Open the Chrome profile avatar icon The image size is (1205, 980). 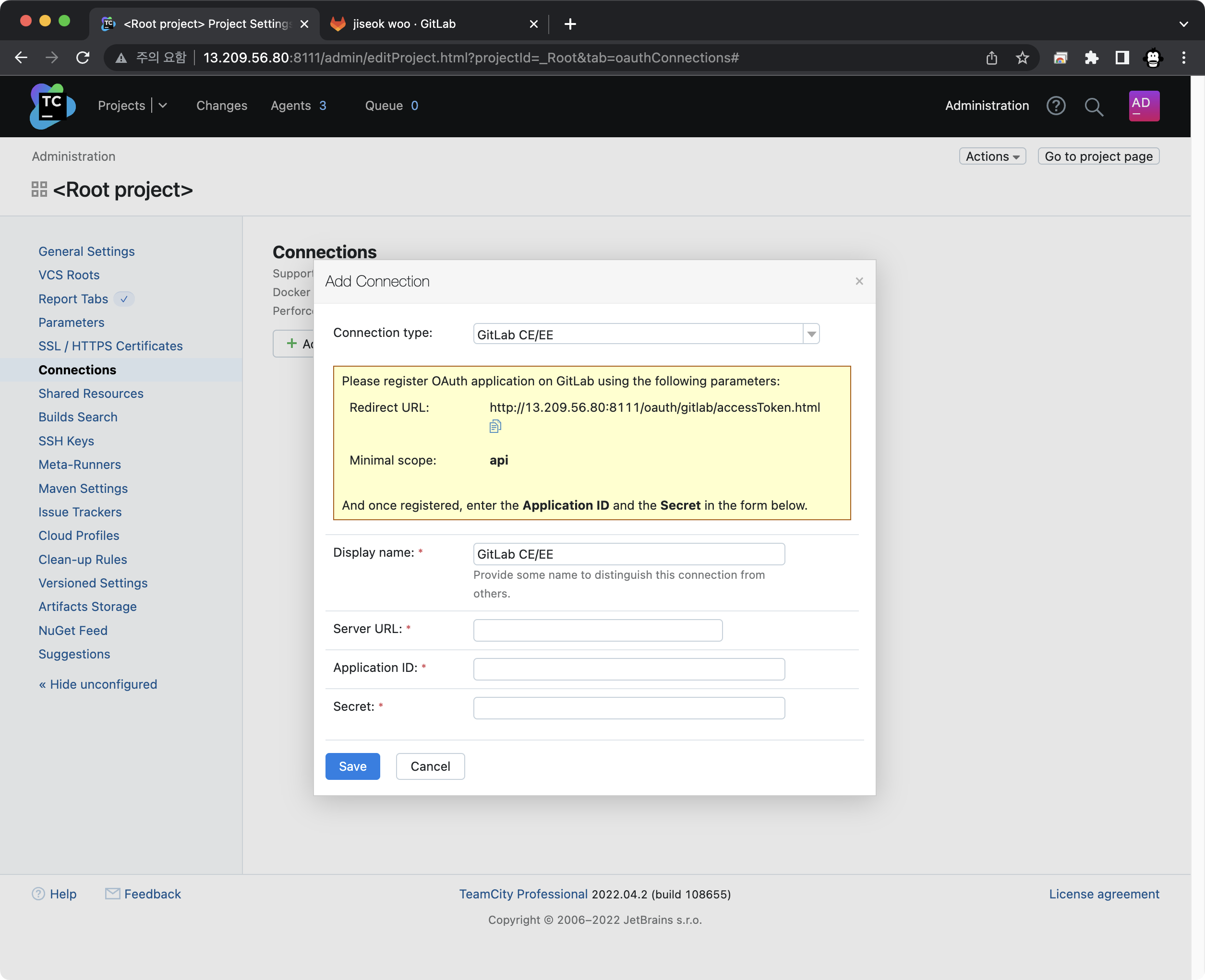(x=1153, y=58)
